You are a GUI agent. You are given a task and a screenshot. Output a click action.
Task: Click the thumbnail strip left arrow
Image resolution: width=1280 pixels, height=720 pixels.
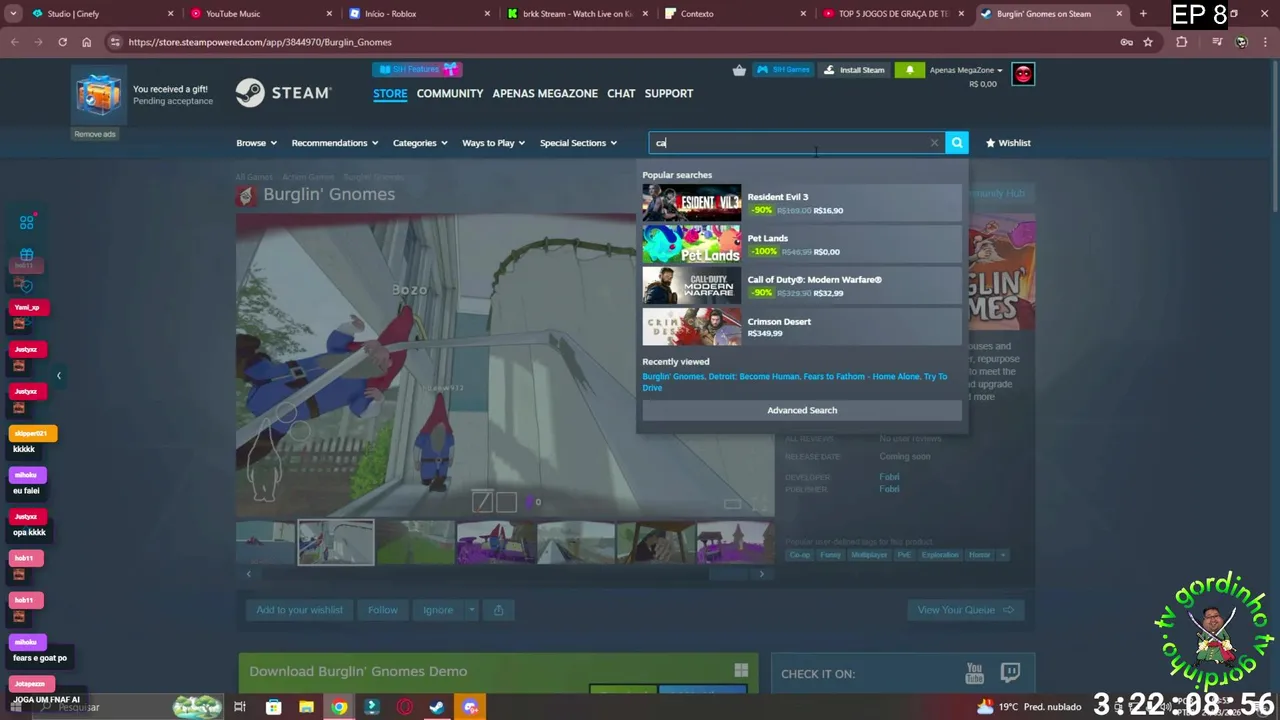tap(249, 574)
